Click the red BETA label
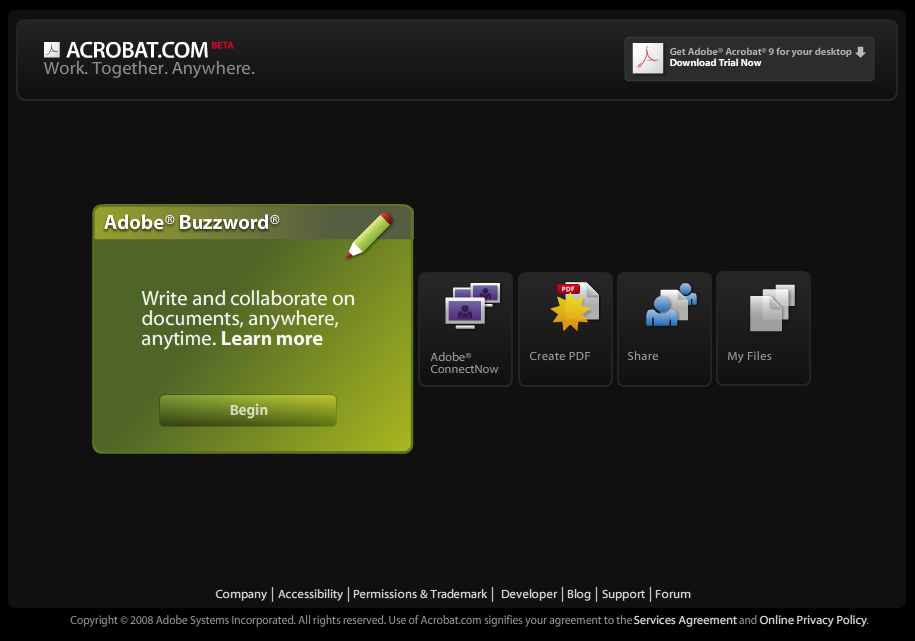Screen dimensions: 915x641 pyautogui.click(x=222, y=46)
